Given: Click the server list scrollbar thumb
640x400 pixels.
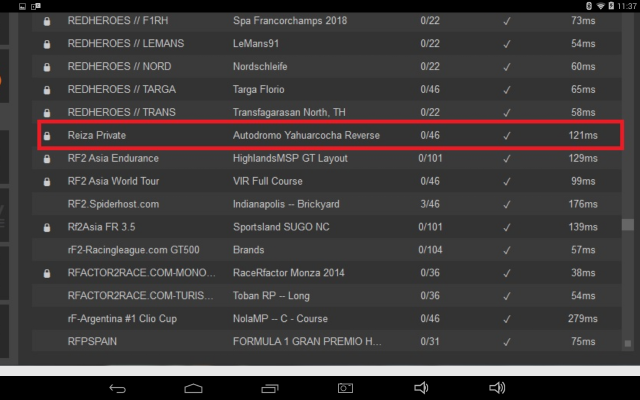Looking at the screenshot, I should pos(628,224).
